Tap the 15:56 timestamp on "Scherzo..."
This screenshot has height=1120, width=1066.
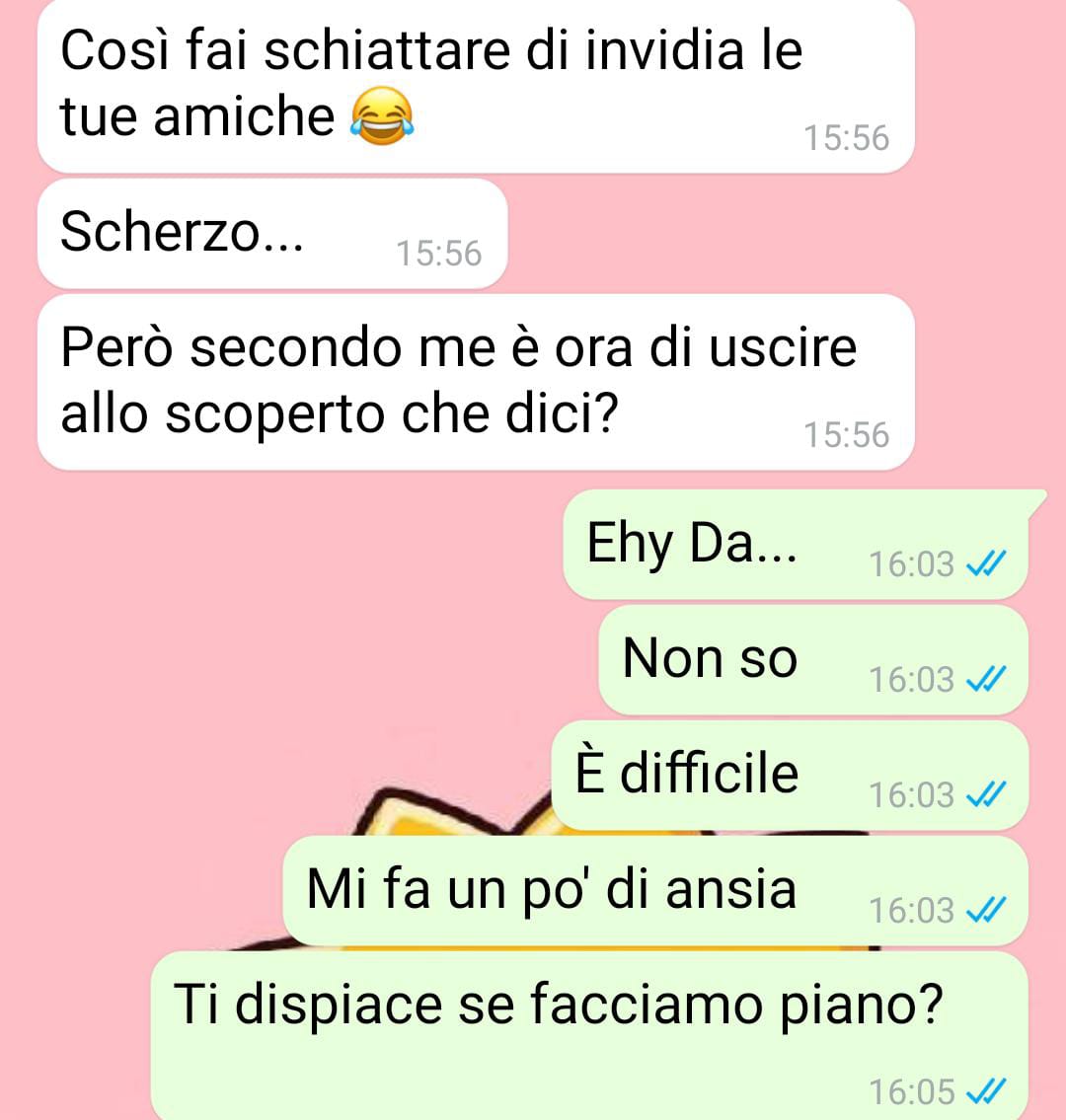coord(438,254)
